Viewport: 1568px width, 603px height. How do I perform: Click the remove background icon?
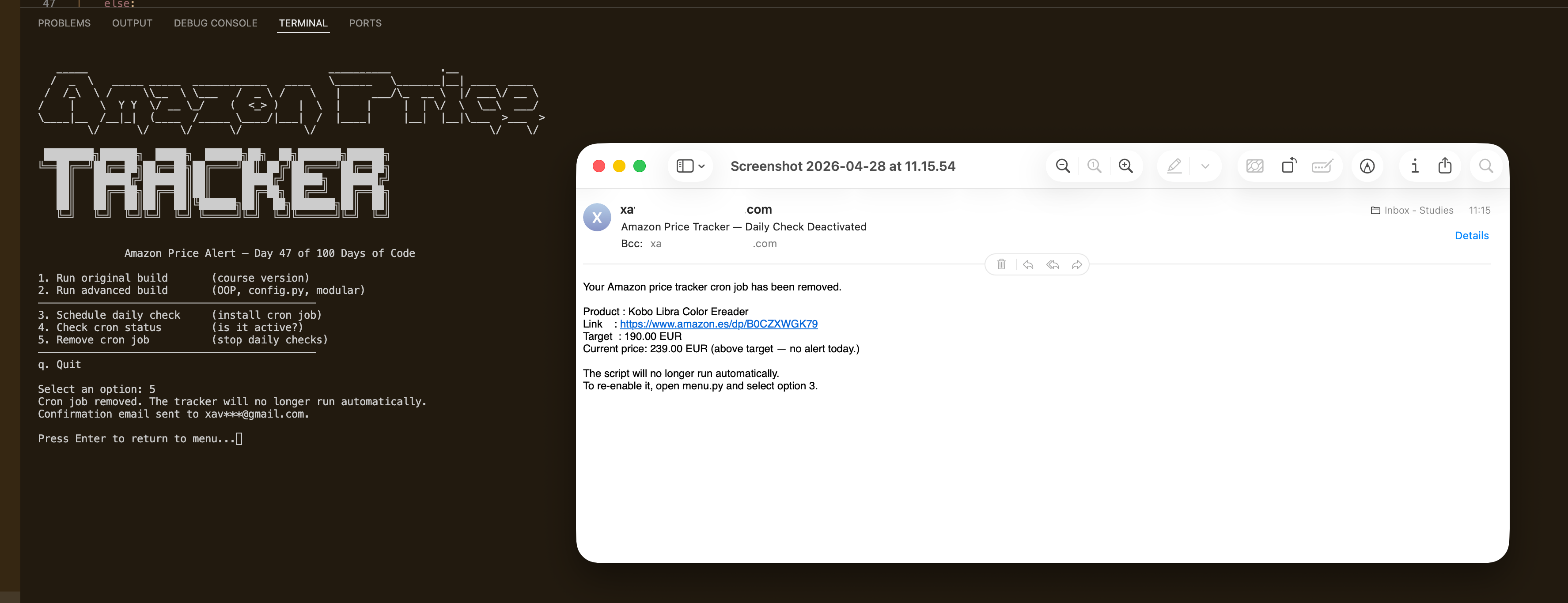1255,166
